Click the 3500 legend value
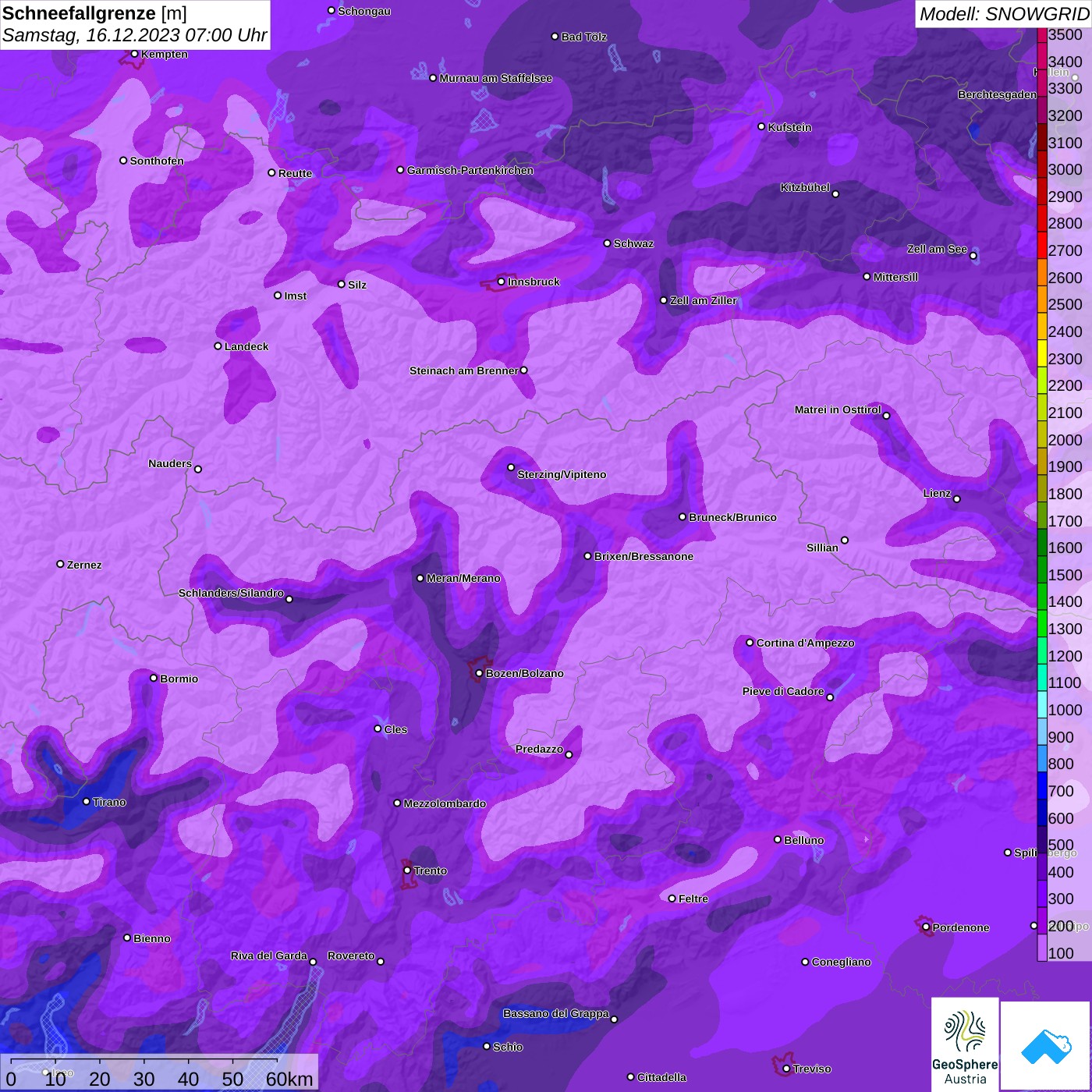This screenshot has height=1092, width=1092. [x=1065, y=35]
